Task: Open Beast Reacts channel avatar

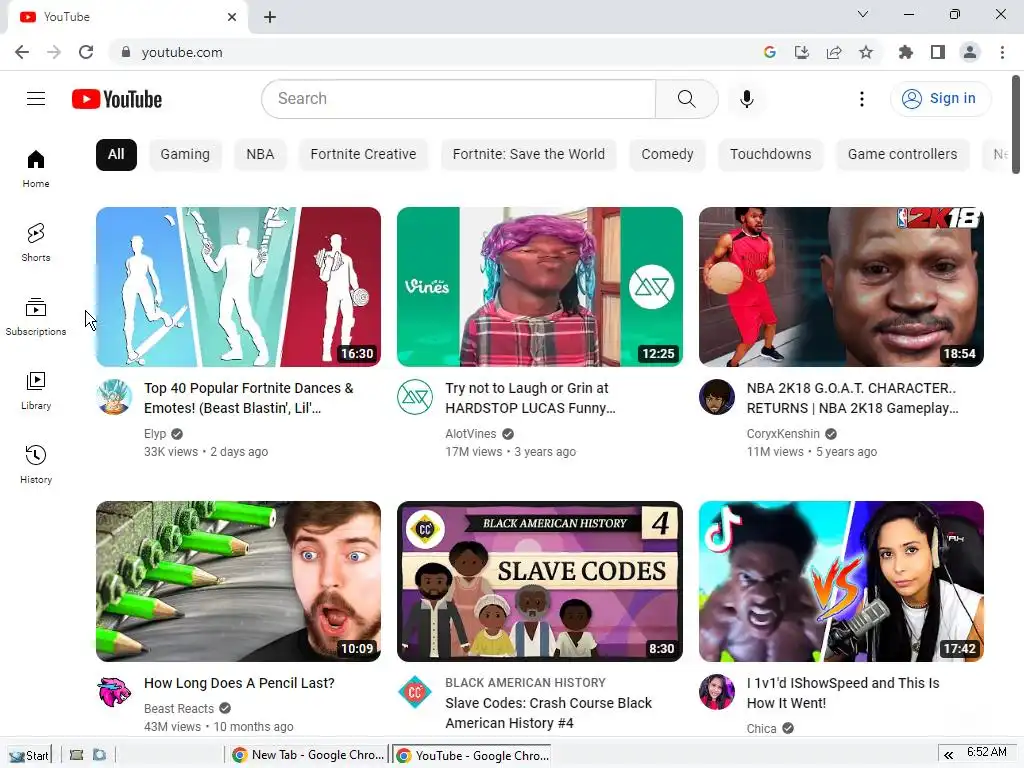Action: (x=114, y=692)
